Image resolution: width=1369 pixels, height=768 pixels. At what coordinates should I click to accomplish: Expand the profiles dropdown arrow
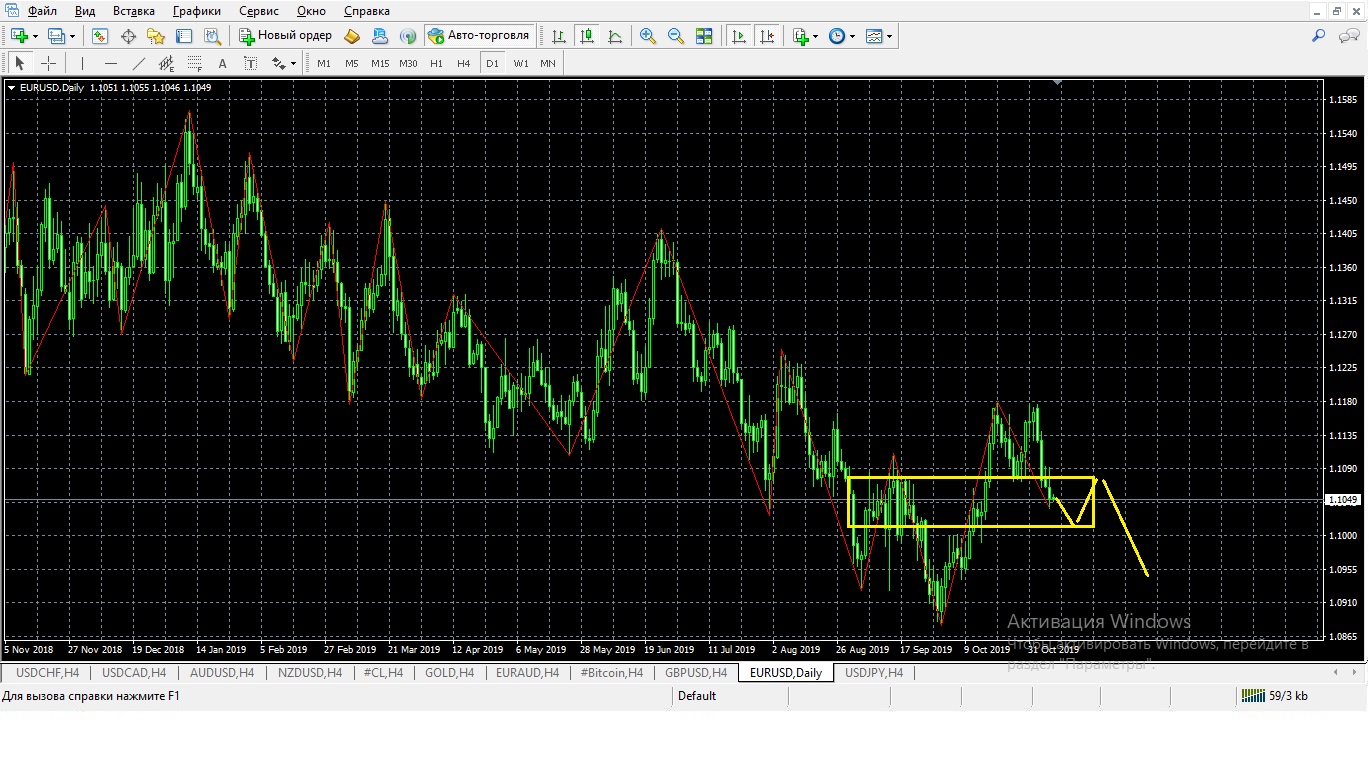click(x=72, y=37)
